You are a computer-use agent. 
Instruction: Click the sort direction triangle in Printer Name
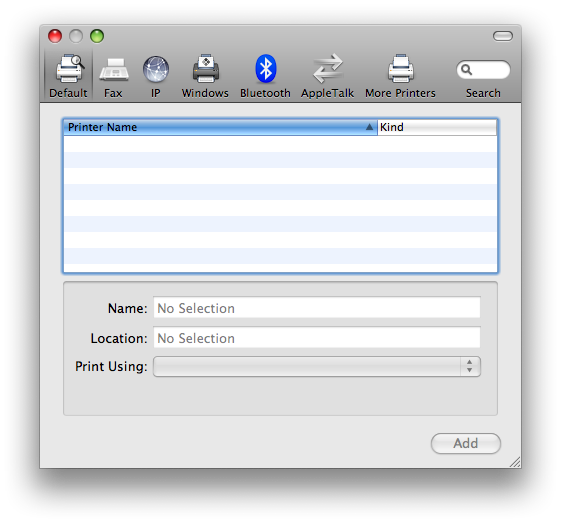[369, 127]
